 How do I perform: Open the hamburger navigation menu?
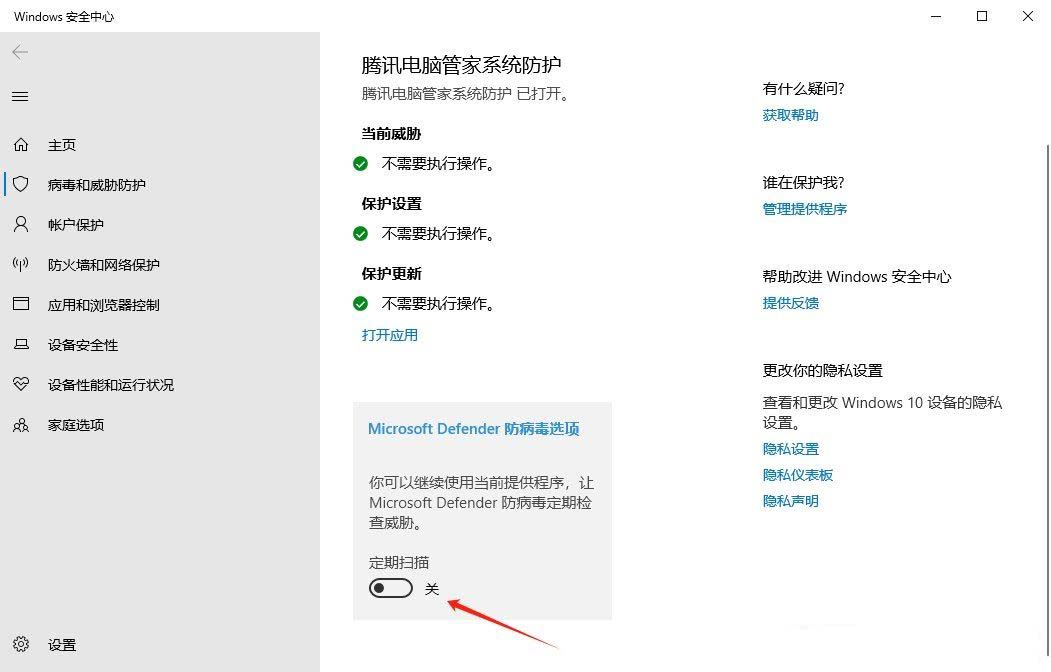pyautogui.click(x=20, y=96)
